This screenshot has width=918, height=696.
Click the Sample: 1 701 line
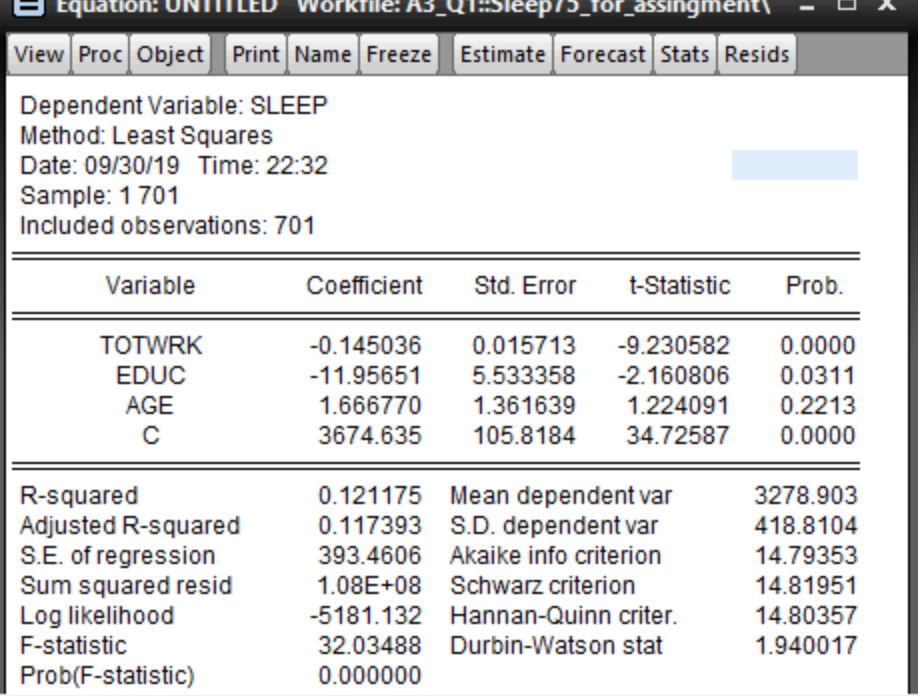click(x=99, y=196)
